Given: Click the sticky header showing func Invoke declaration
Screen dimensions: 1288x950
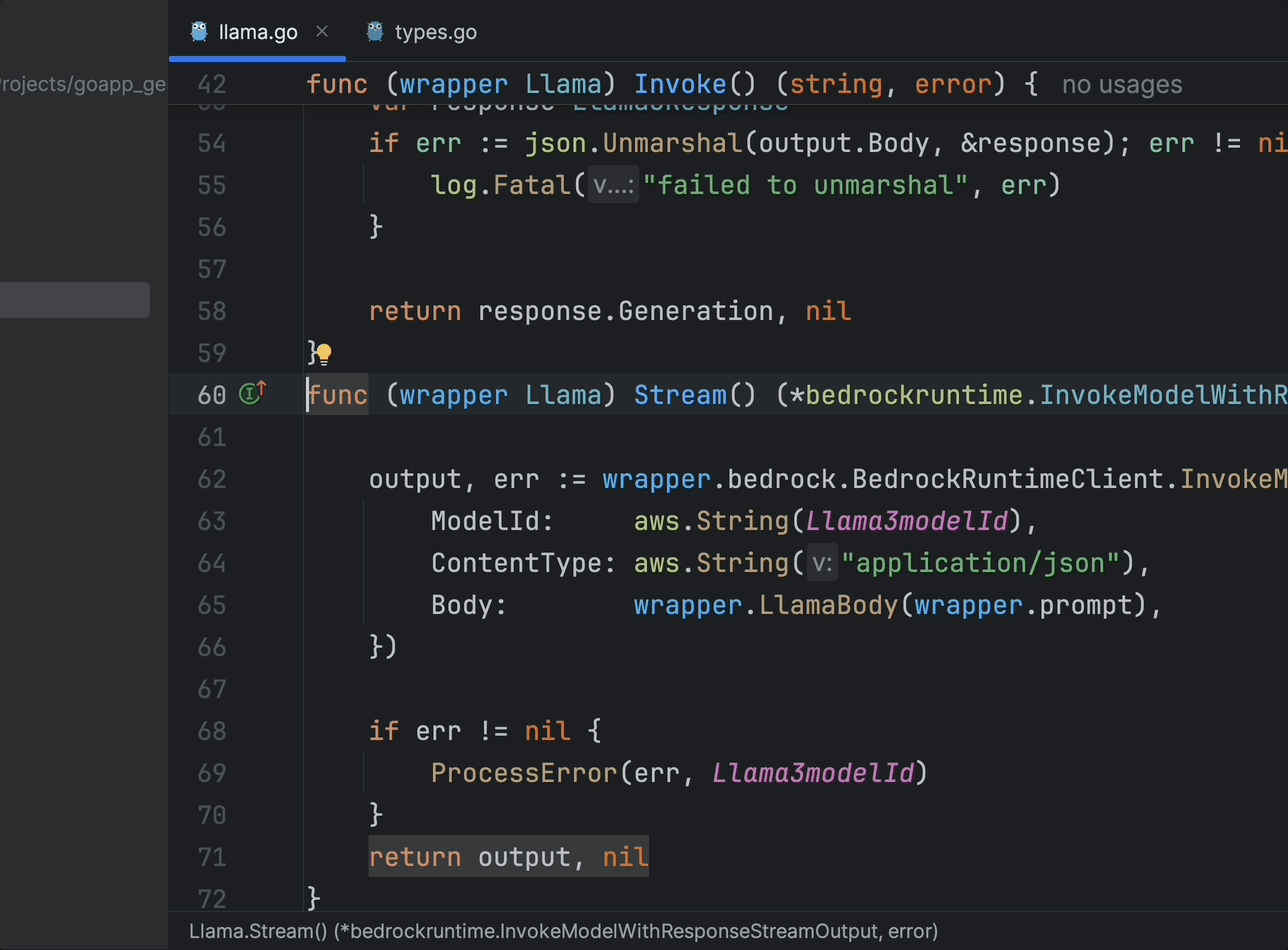Looking at the screenshot, I should click(600, 84).
